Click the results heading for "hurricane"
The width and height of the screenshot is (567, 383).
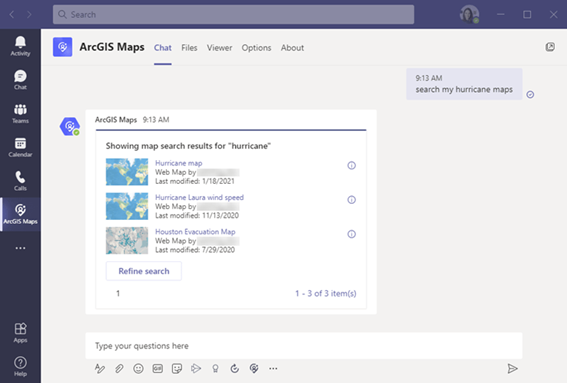(188, 146)
